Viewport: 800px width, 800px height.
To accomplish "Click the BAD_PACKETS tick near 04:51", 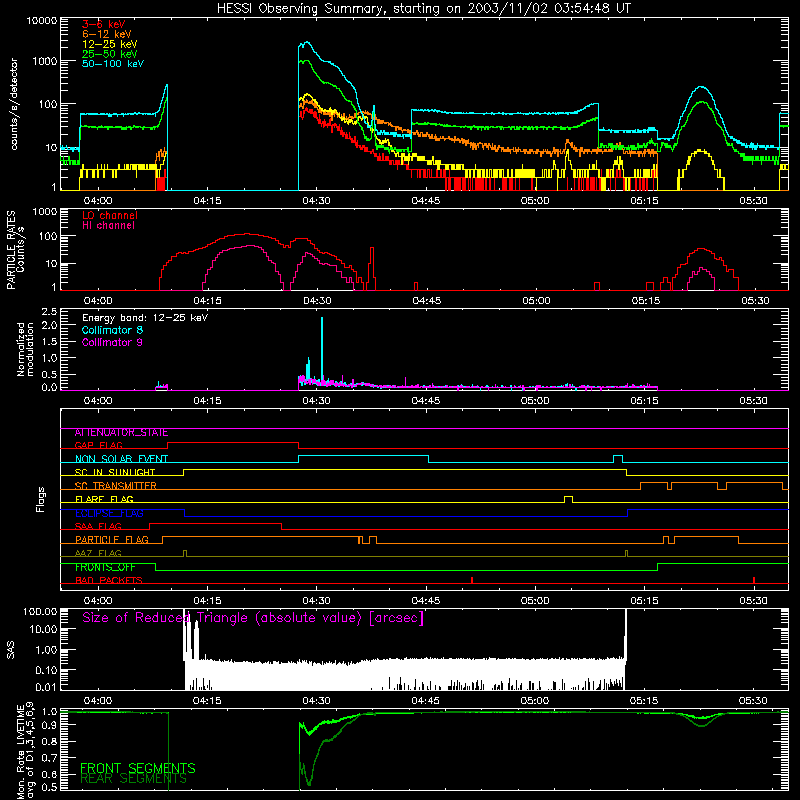I will [472, 580].
